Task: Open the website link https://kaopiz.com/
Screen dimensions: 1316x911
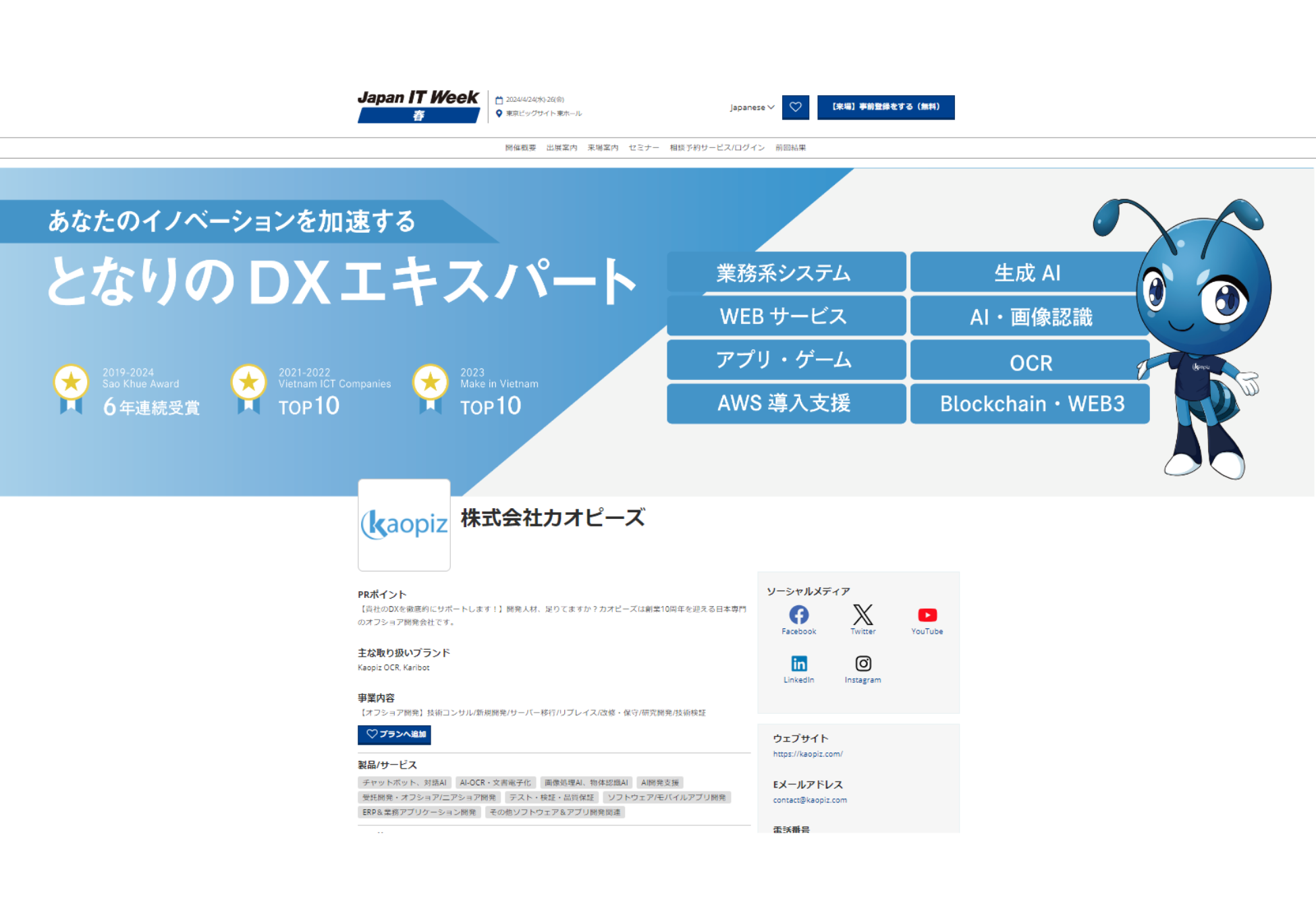Action: tap(808, 754)
